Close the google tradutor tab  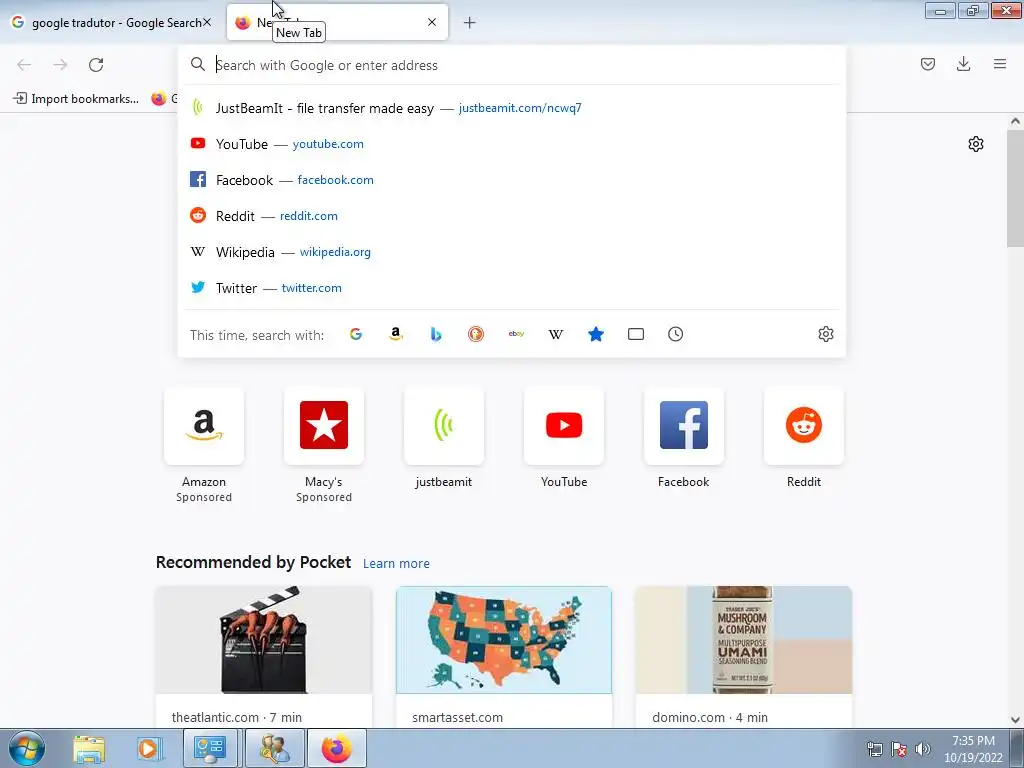click(207, 22)
